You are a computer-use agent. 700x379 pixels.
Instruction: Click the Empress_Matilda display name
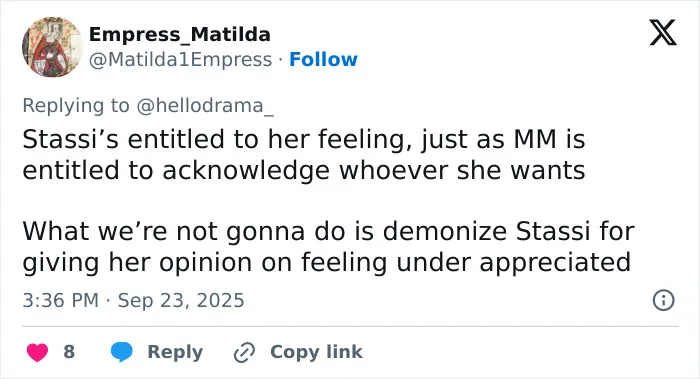(179, 34)
